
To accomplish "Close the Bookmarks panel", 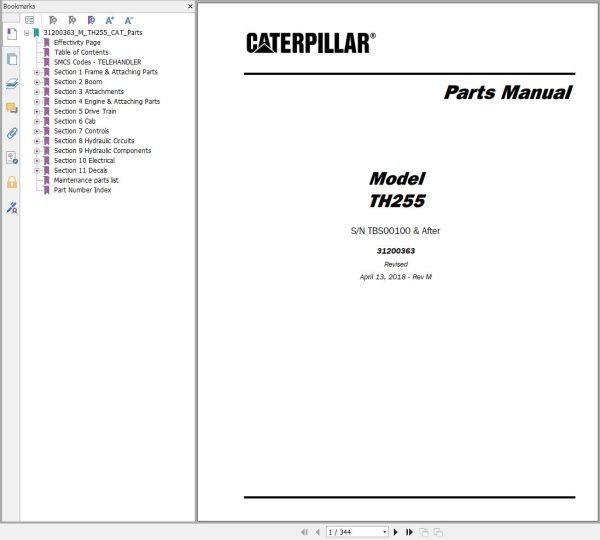I will (190, 6).
